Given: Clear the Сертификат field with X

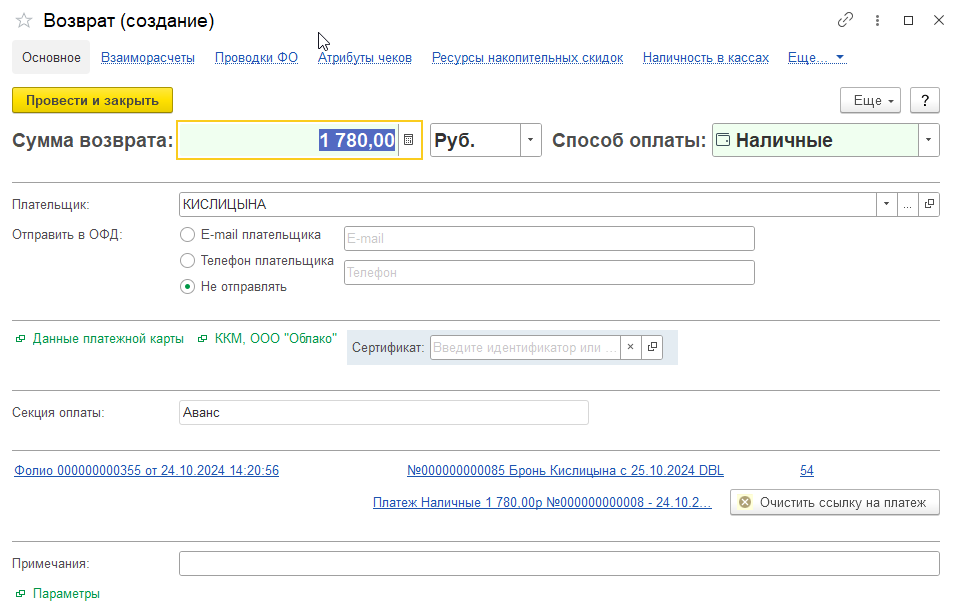Looking at the screenshot, I should tap(630, 347).
